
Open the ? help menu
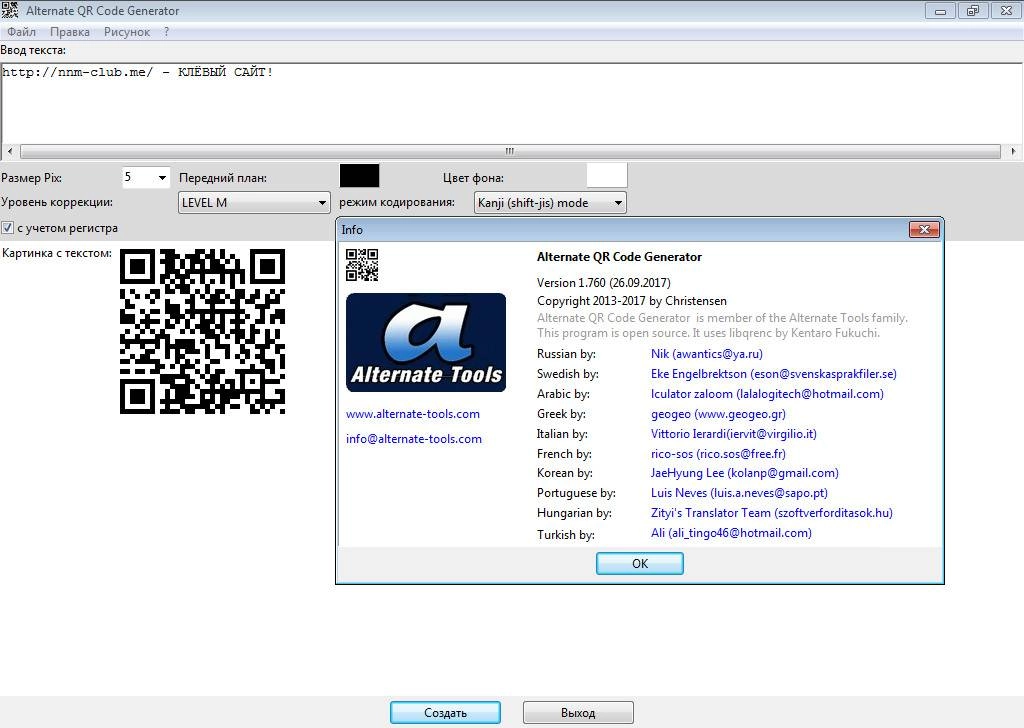tap(167, 32)
